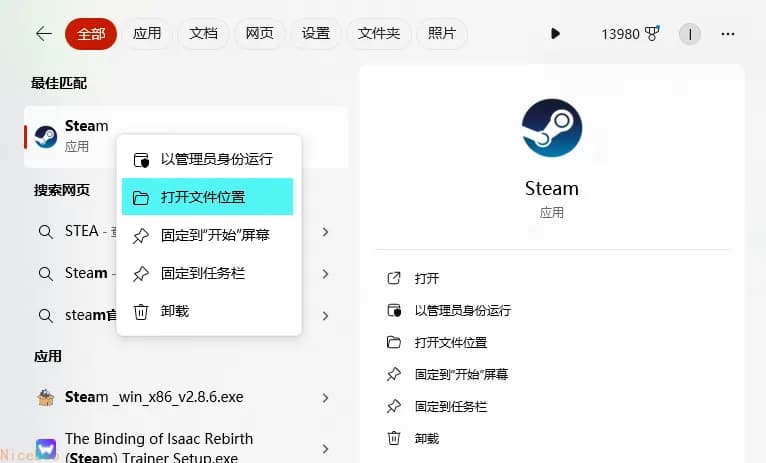Click the admin shield icon in the context menu

141,160
